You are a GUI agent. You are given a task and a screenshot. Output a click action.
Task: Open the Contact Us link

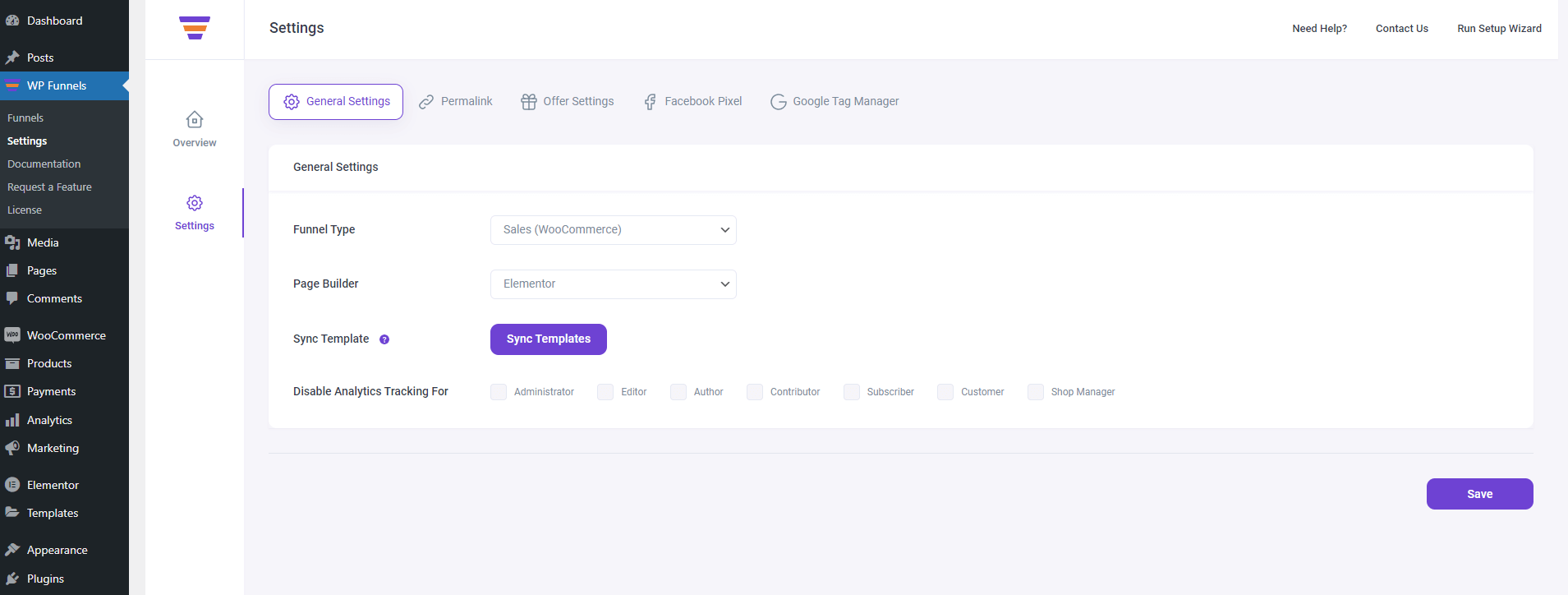(1402, 29)
